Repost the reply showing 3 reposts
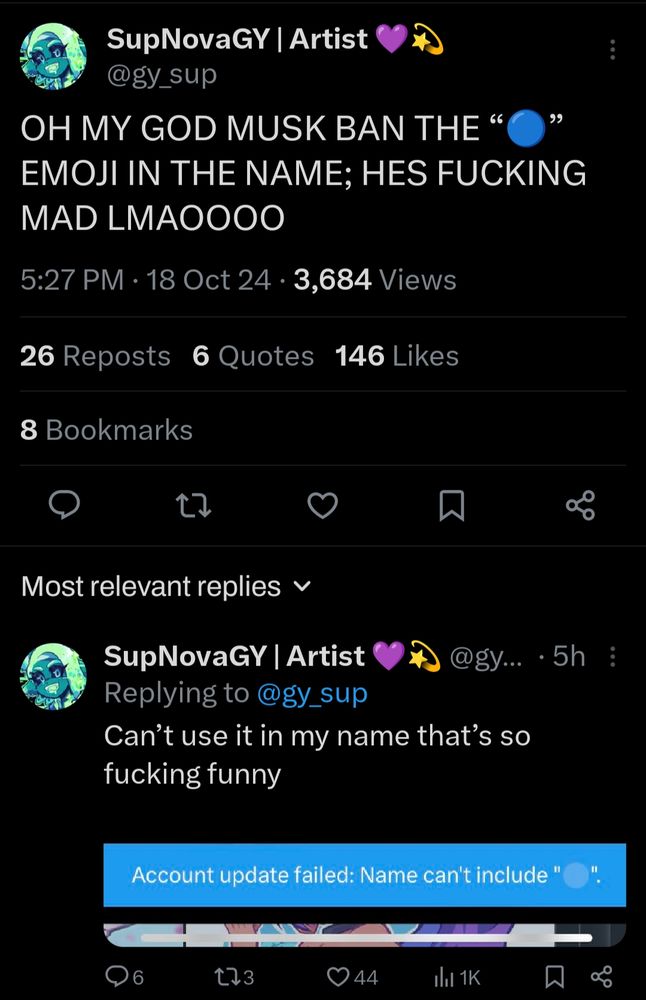 point(235,976)
